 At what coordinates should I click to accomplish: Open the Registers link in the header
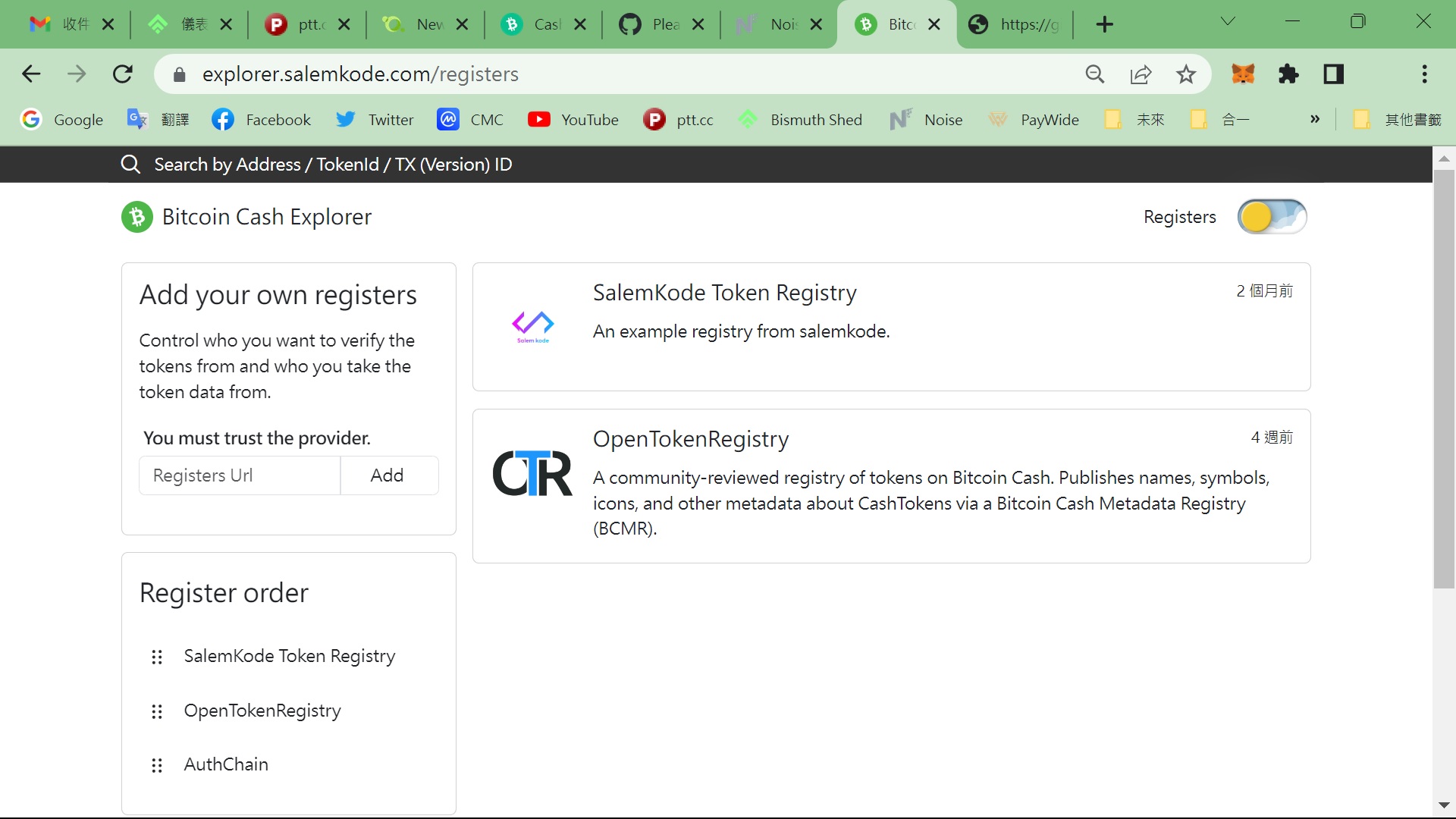[x=1179, y=217]
